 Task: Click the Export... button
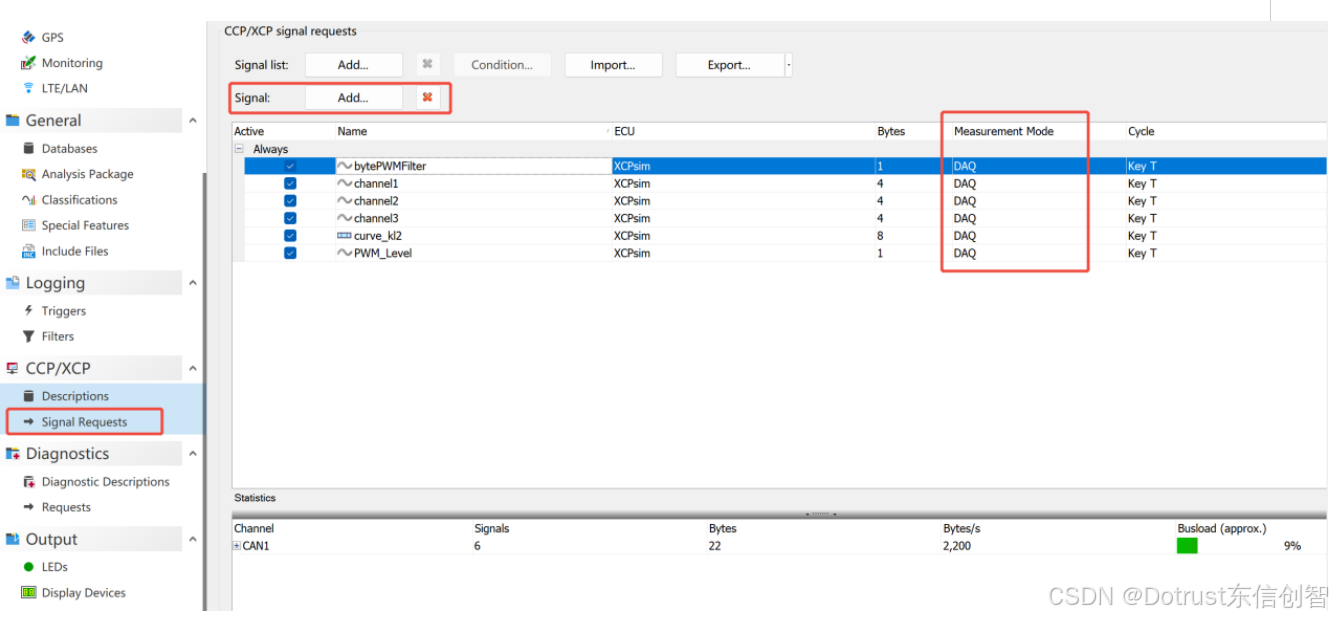click(x=729, y=65)
